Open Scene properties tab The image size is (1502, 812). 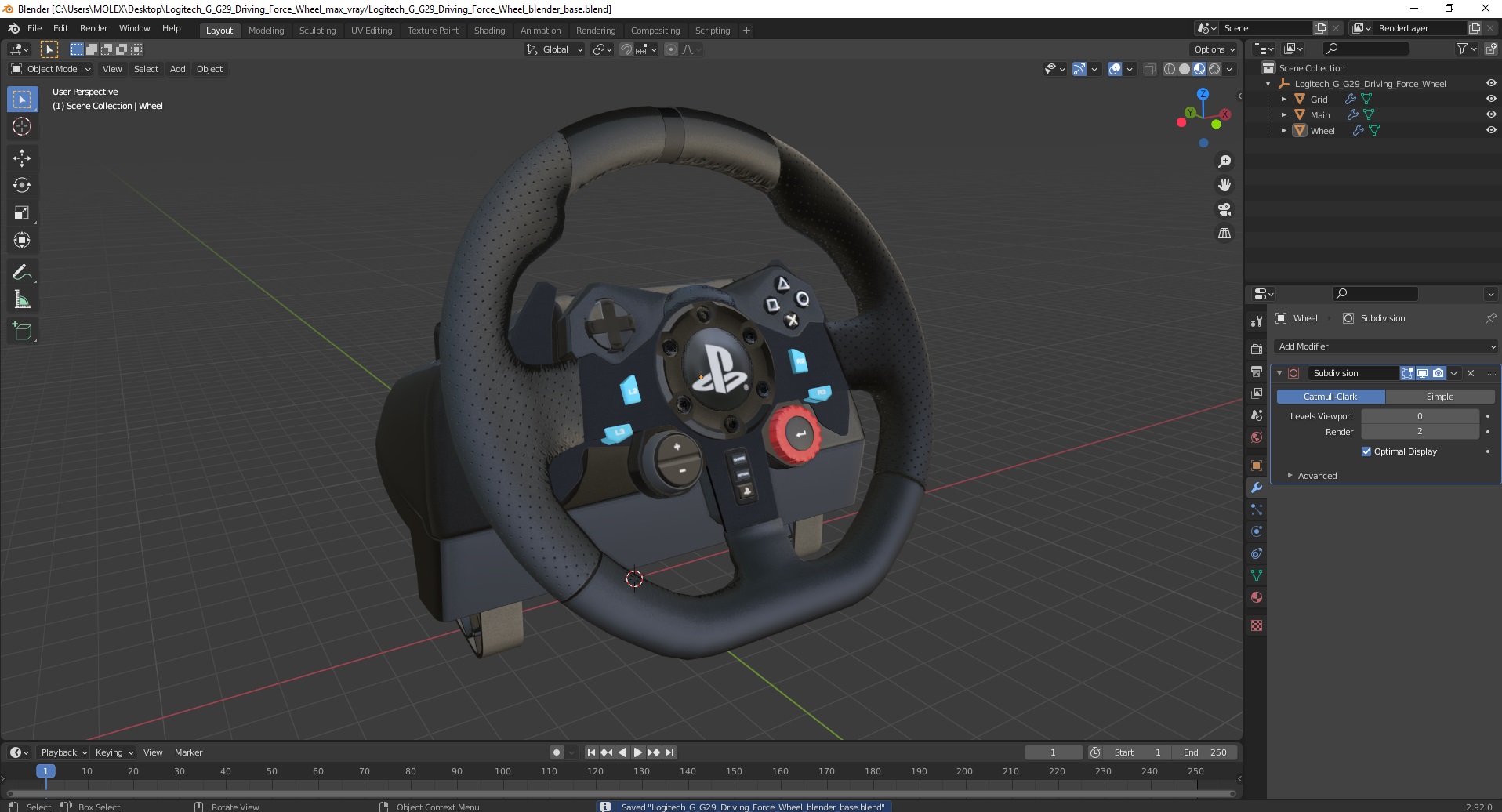1257,415
